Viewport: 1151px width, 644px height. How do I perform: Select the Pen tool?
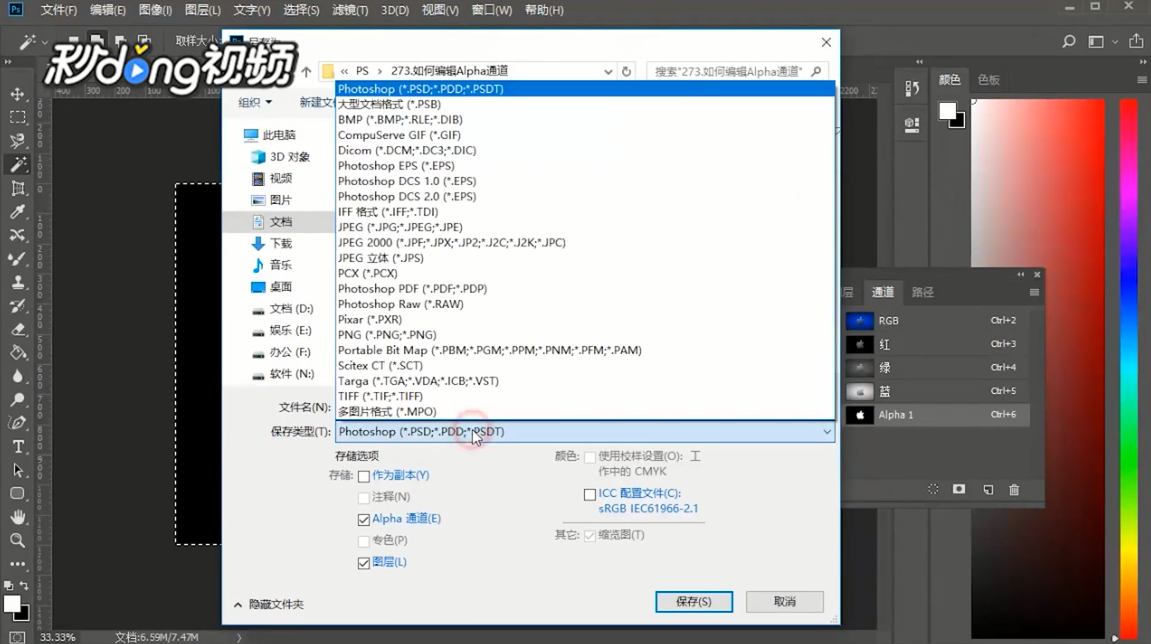point(18,423)
